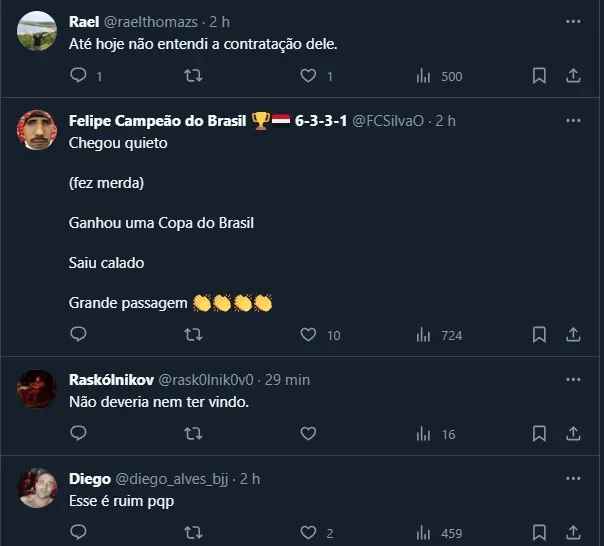Open more options on Felipe's tweet
Viewport: 604px width, 546px height.
point(573,121)
